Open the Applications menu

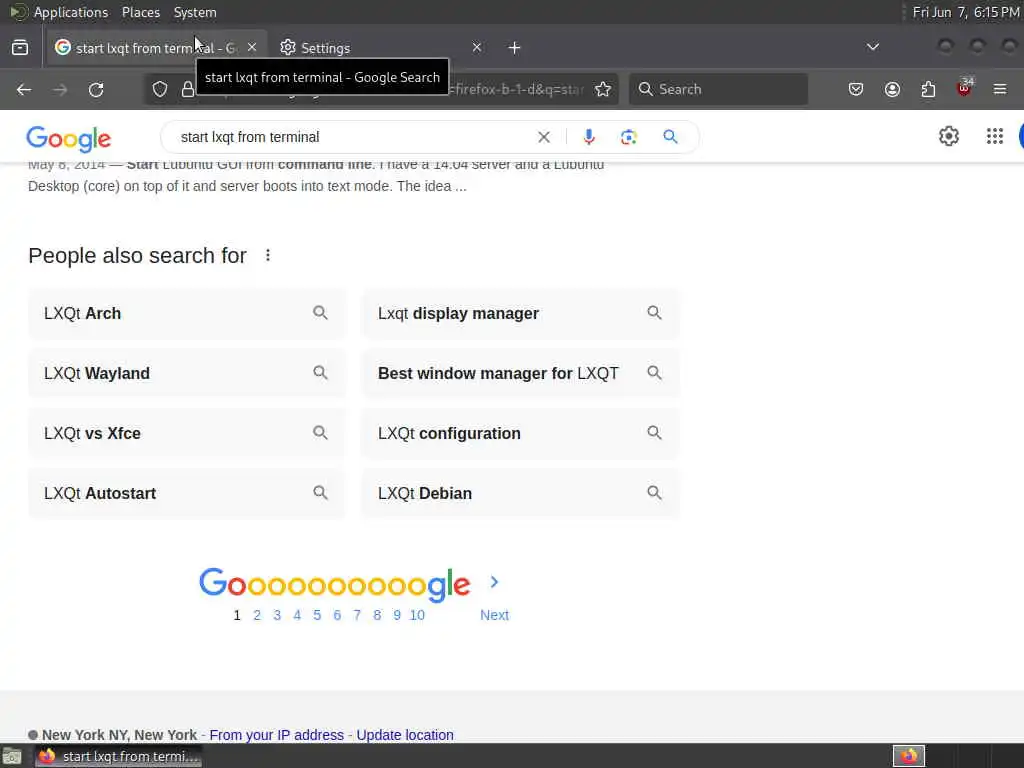pyautogui.click(x=71, y=12)
